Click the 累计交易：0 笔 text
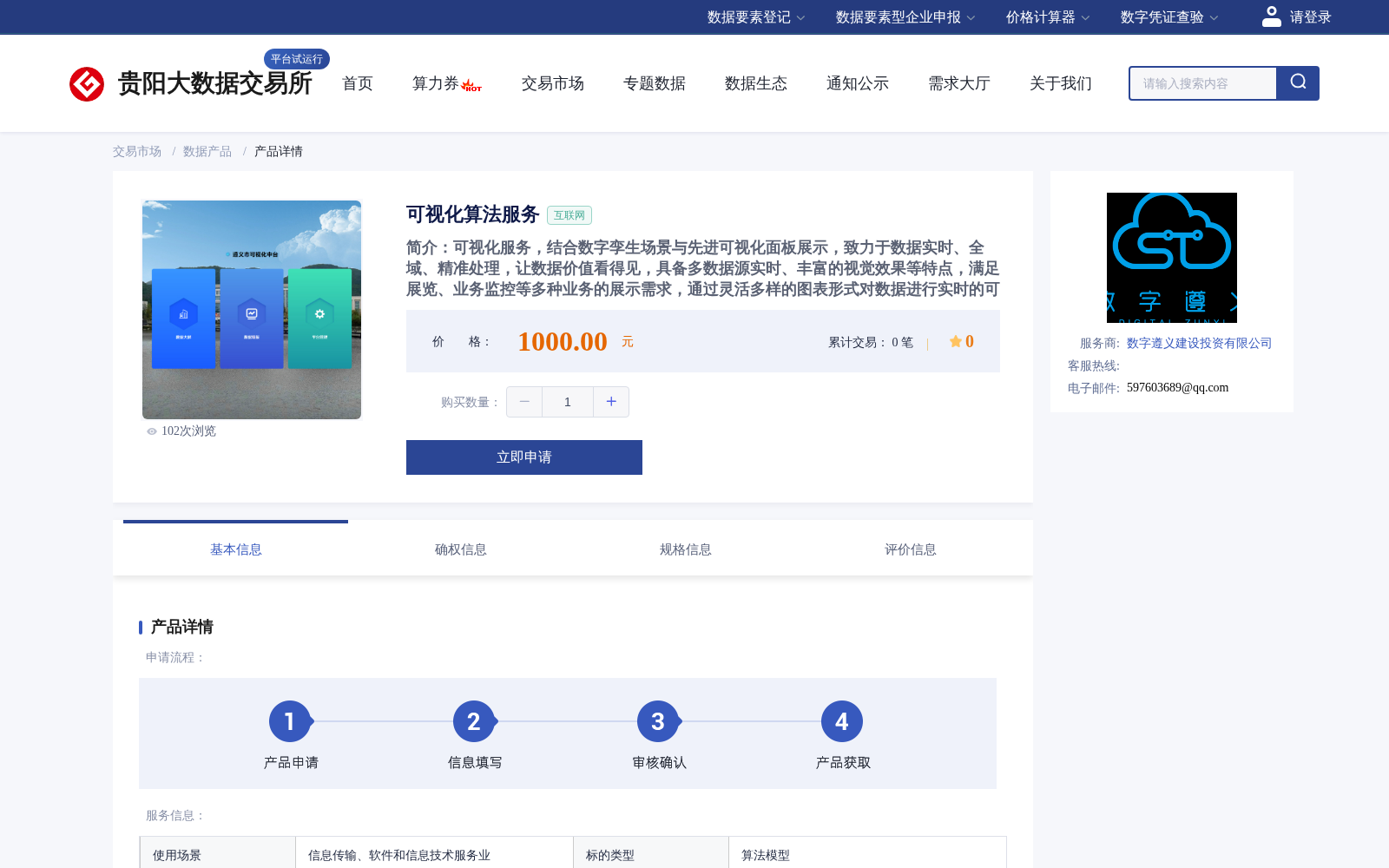 click(x=871, y=343)
